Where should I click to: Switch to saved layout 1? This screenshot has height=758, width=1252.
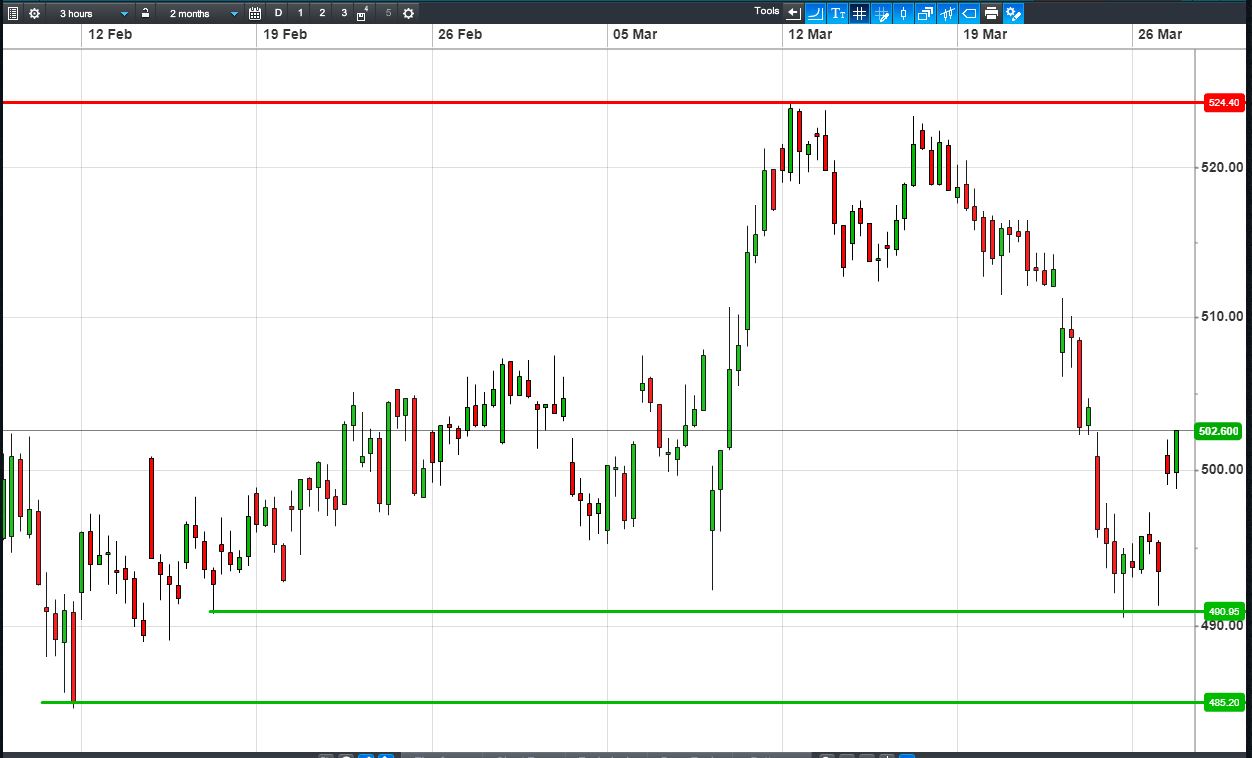point(300,13)
